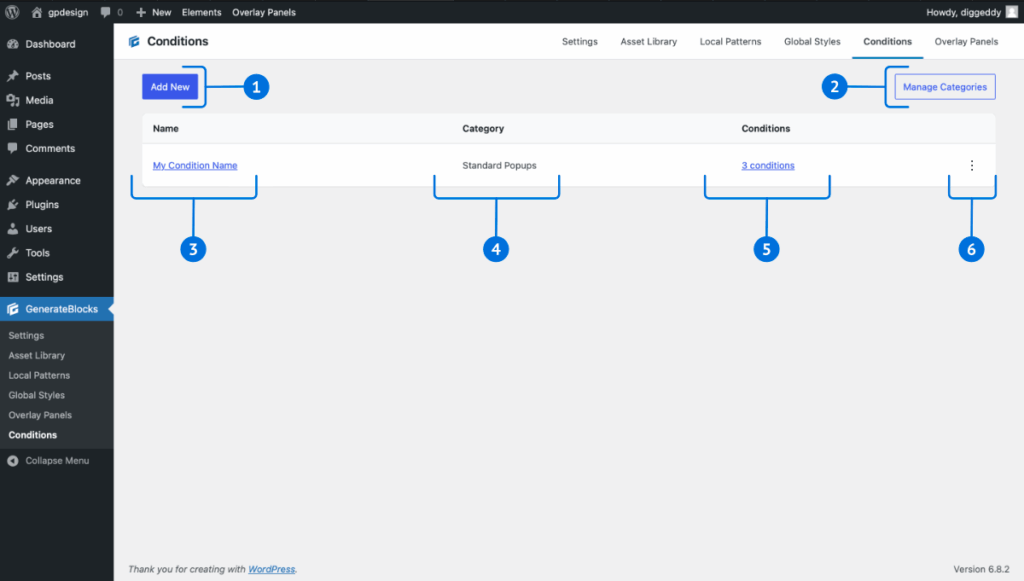Click the Add New button

click(x=170, y=87)
